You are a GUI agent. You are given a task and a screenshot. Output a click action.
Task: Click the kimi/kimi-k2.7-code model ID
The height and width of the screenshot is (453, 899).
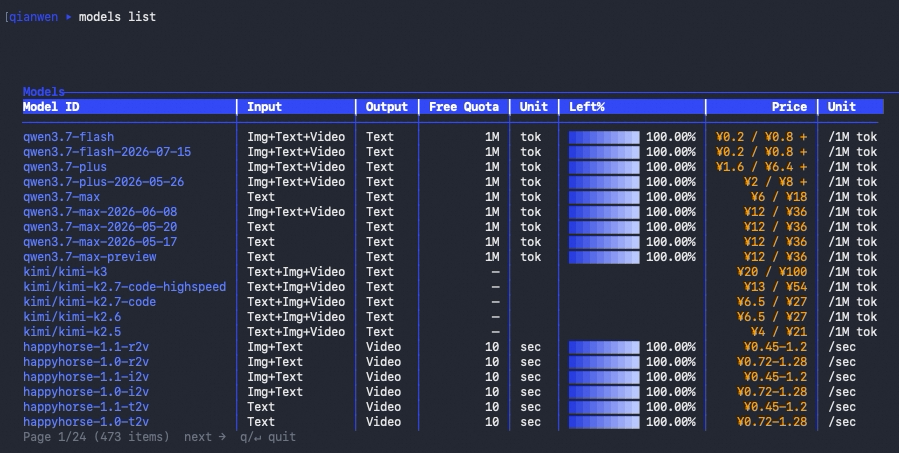pos(89,302)
